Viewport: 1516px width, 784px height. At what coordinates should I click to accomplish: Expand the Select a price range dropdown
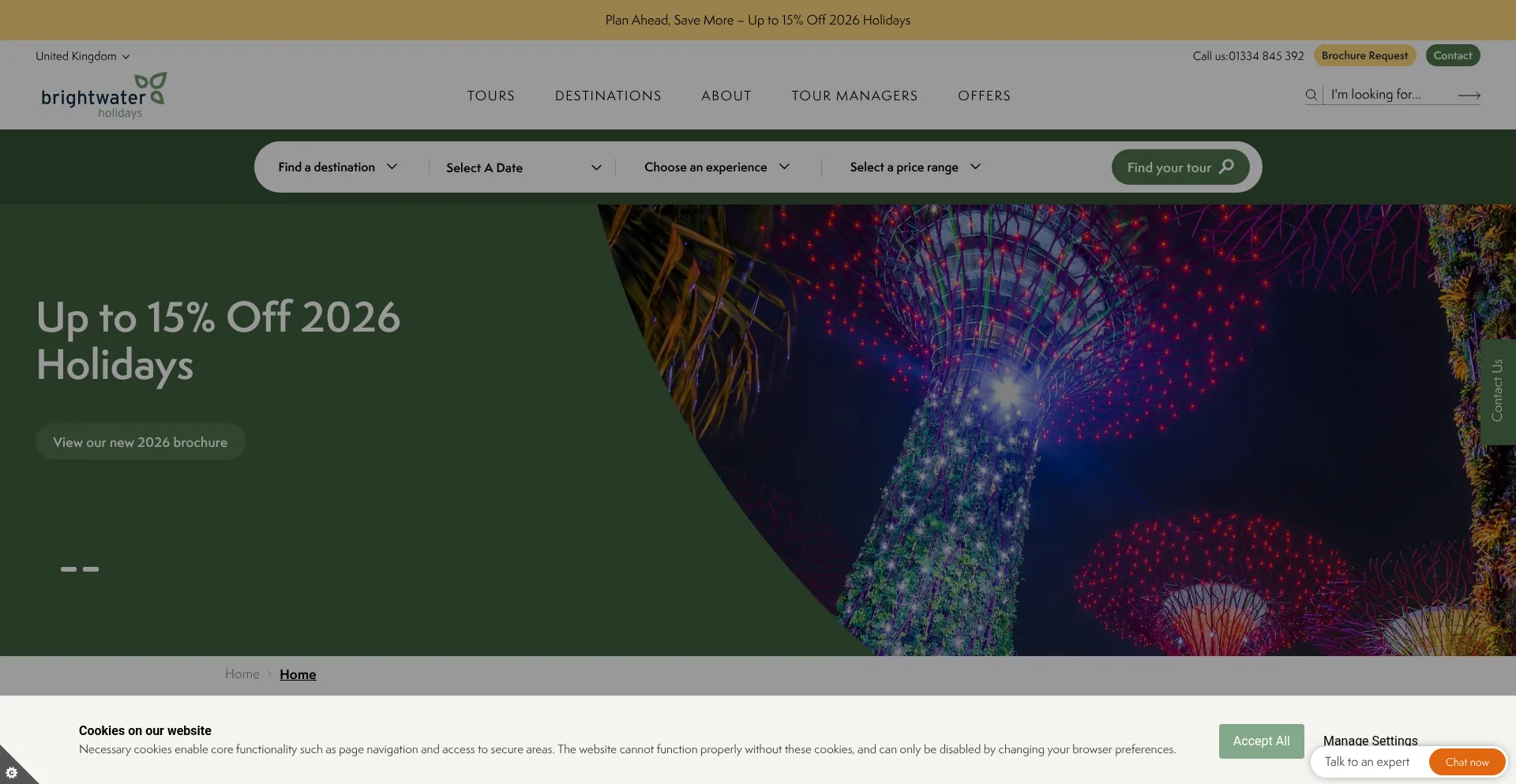click(x=914, y=167)
